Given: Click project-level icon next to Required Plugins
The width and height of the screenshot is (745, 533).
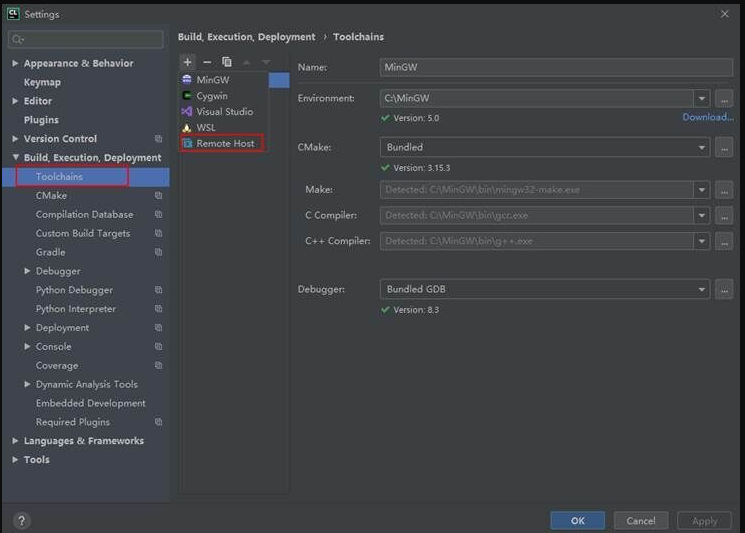Looking at the screenshot, I should pos(158,422).
